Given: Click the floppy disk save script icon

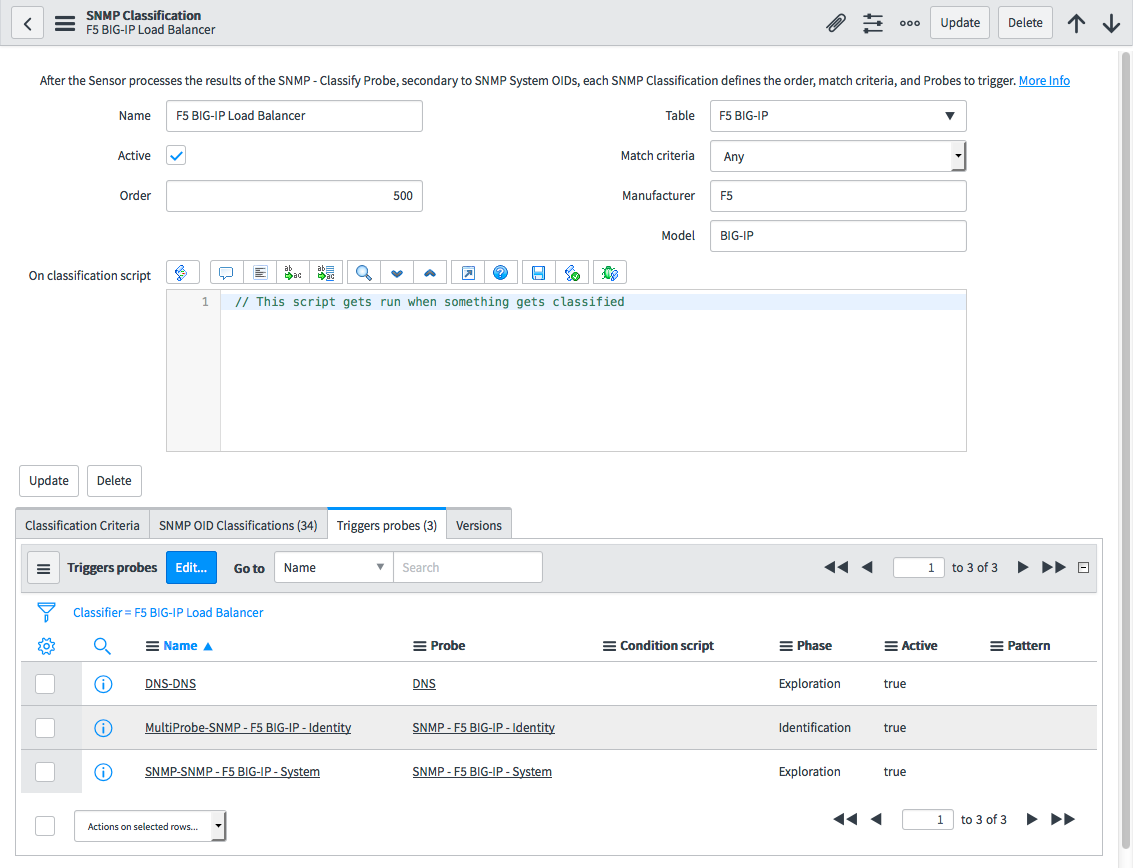Looking at the screenshot, I should point(538,272).
